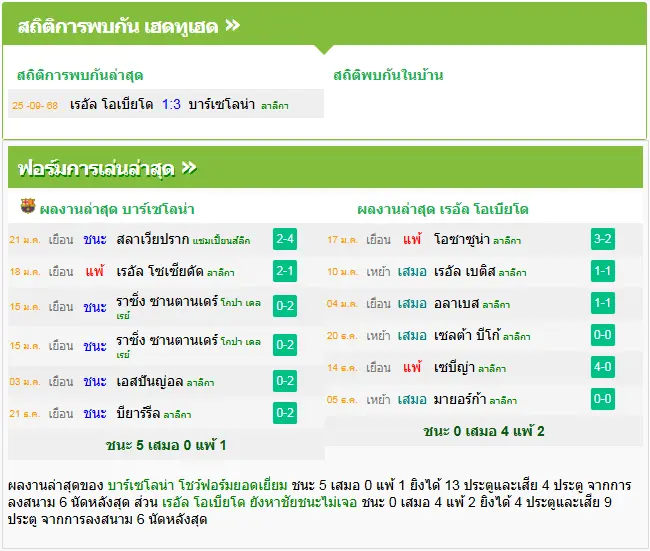Click team name อลาเบส
650x551 pixels.
click(x=456, y=303)
